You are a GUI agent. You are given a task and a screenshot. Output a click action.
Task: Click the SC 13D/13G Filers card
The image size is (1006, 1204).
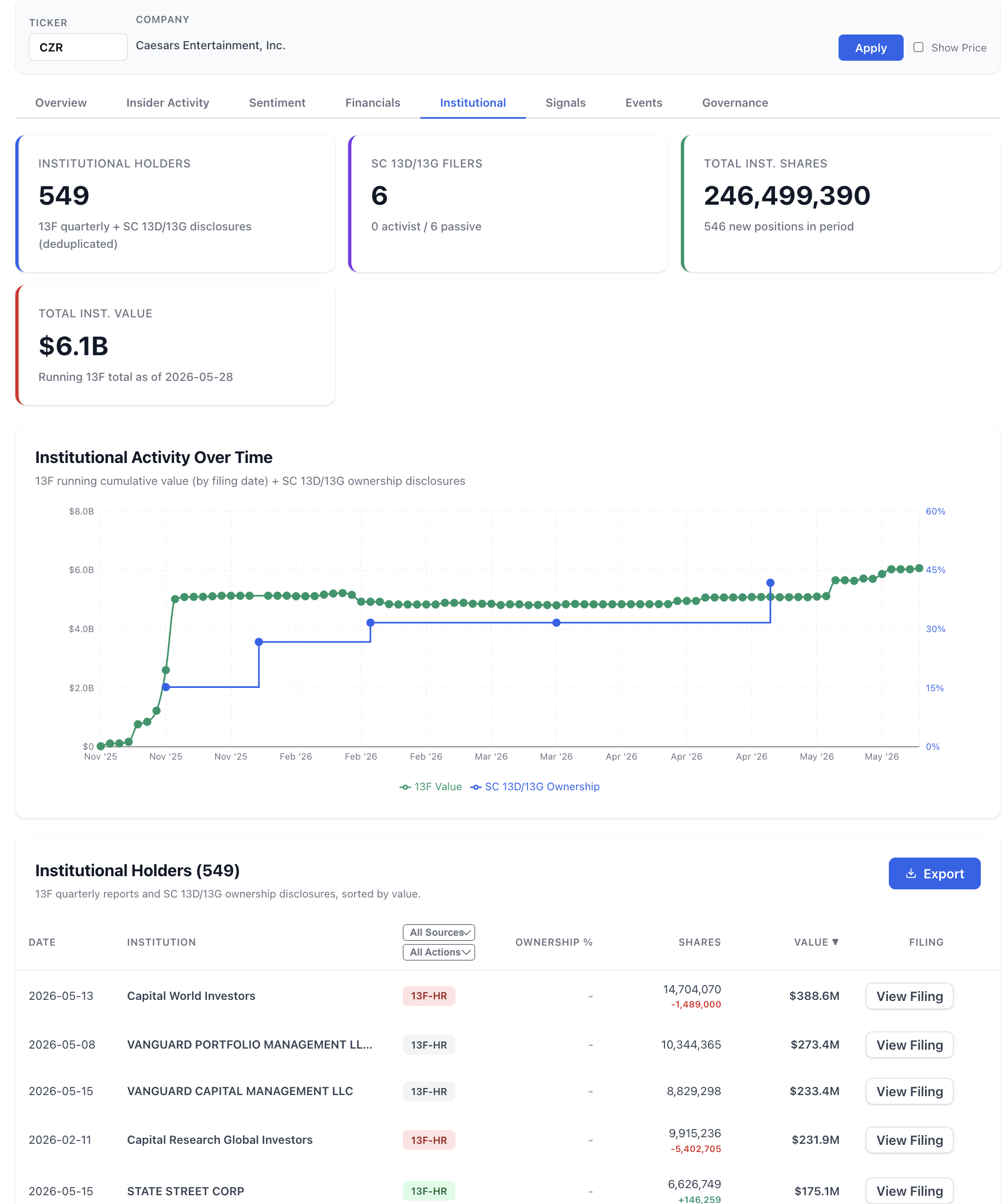coord(507,204)
